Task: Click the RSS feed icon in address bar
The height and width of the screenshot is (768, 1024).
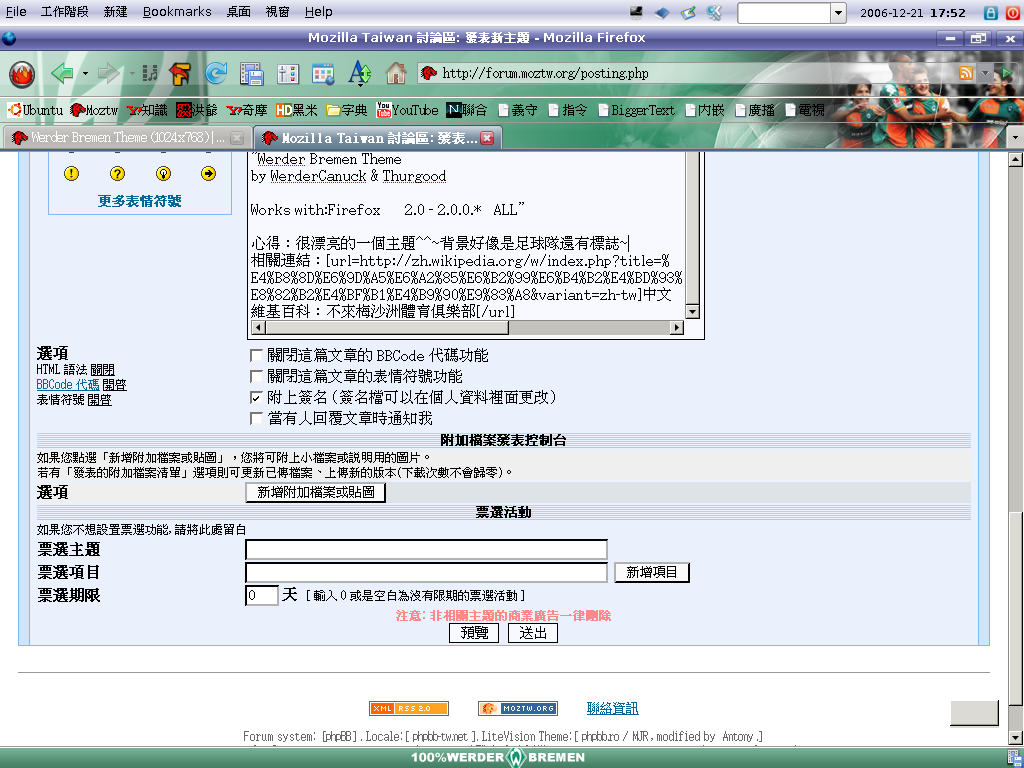Action: (966, 73)
